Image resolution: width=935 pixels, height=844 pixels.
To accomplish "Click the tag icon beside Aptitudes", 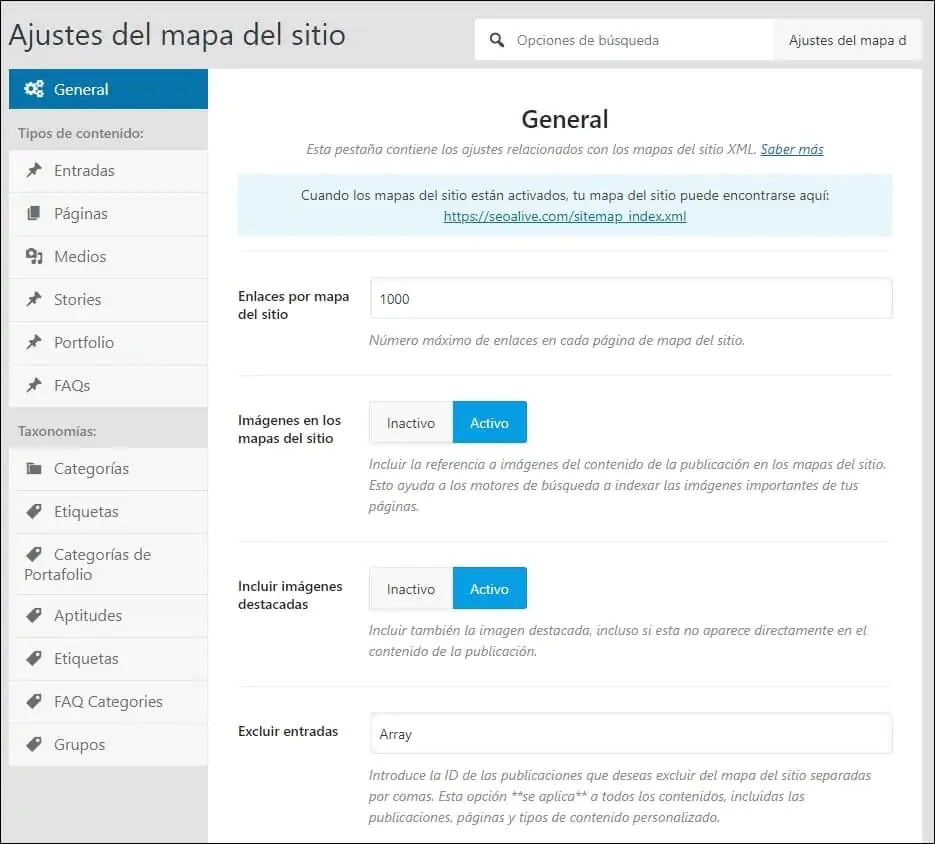I will click(34, 615).
